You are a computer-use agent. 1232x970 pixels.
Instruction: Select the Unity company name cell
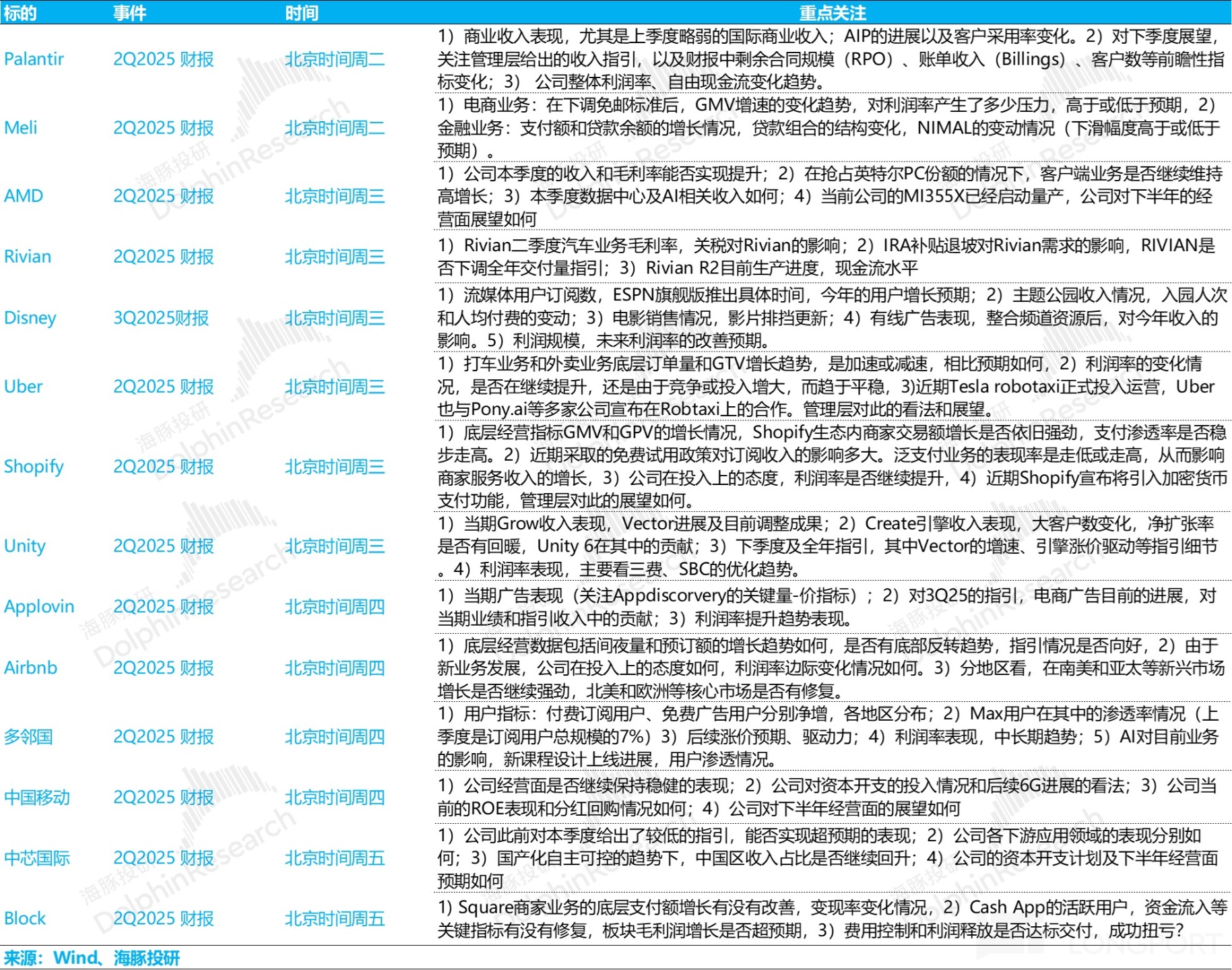tap(25, 546)
